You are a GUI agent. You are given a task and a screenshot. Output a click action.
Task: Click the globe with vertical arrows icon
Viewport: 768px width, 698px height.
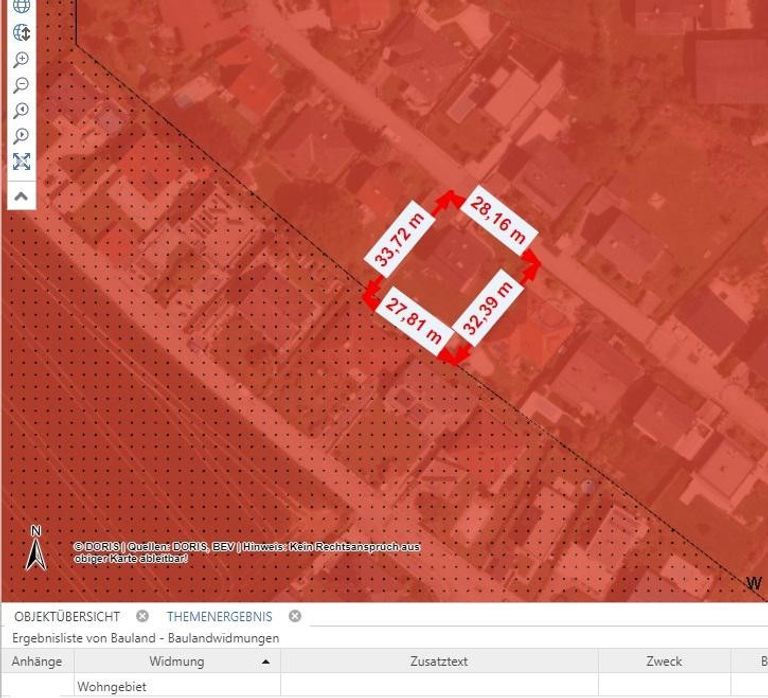21,33
